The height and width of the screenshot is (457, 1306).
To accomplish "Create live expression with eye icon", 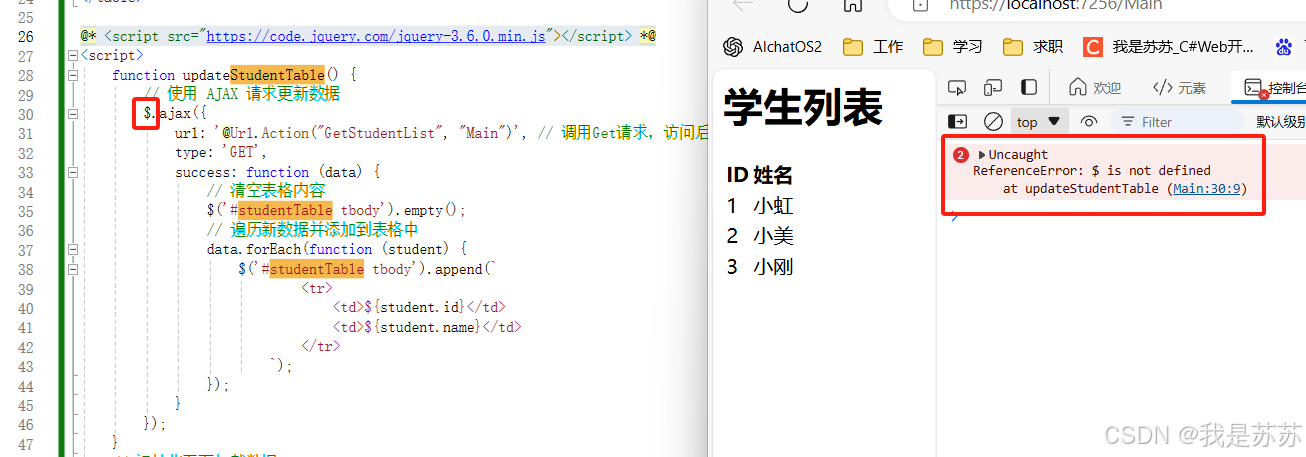I will (x=1089, y=122).
